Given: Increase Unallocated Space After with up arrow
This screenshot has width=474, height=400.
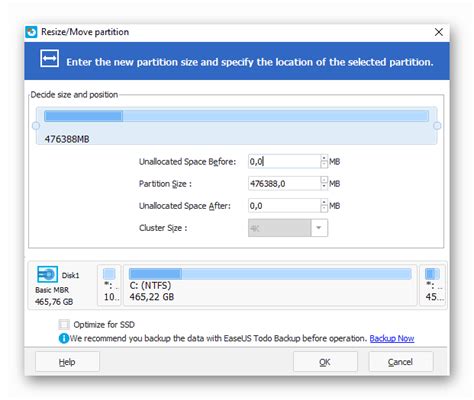Looking at the screenshot, I should pos(324,202).
